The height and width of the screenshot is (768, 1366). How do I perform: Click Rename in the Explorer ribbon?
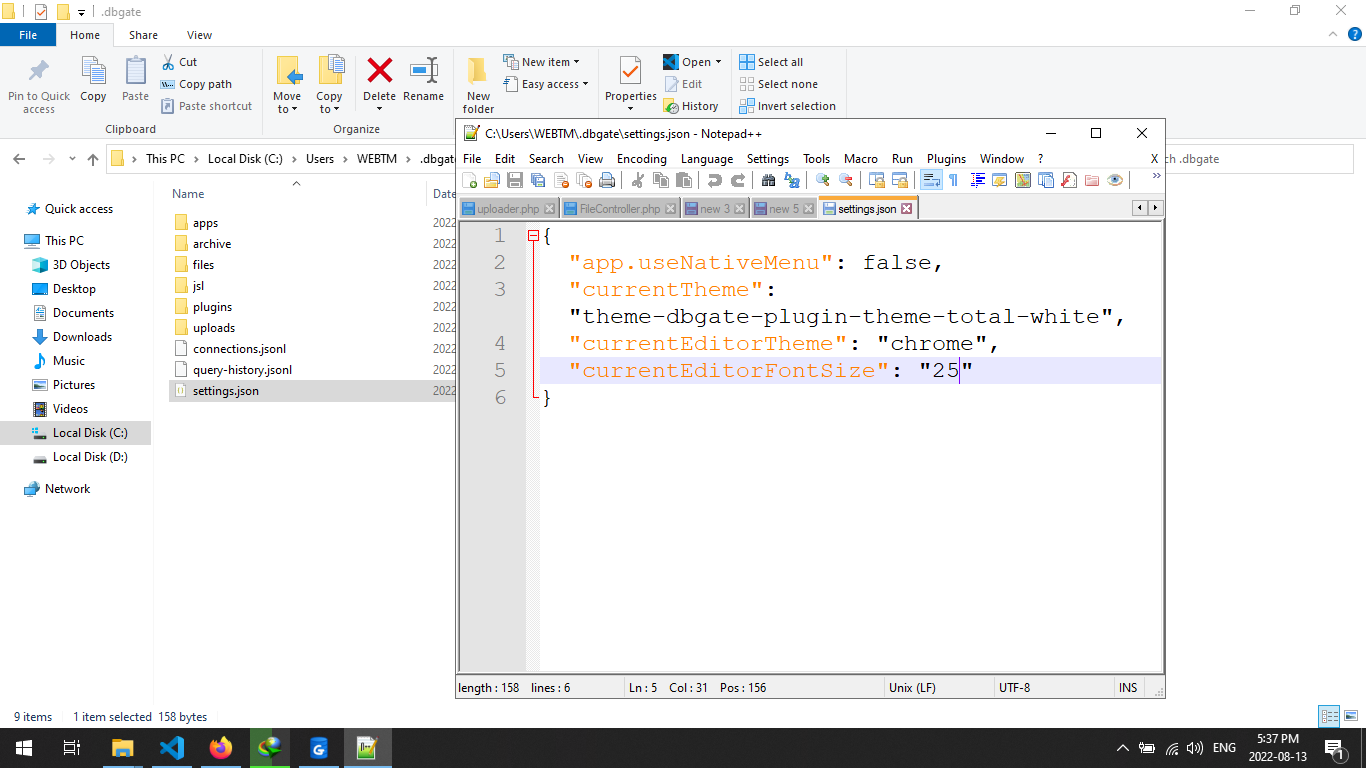pos(424,80)
